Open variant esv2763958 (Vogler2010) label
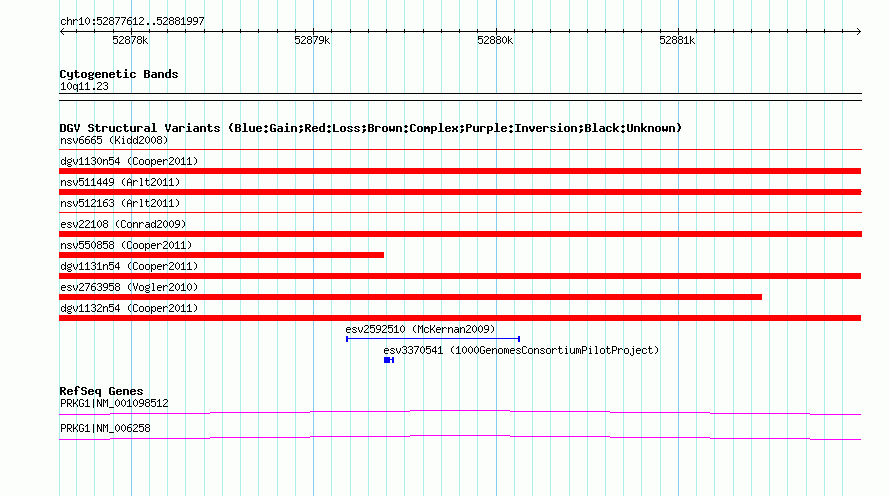This screenshot has height=496, width=890. pyautogui.click(x=129, y=287)
